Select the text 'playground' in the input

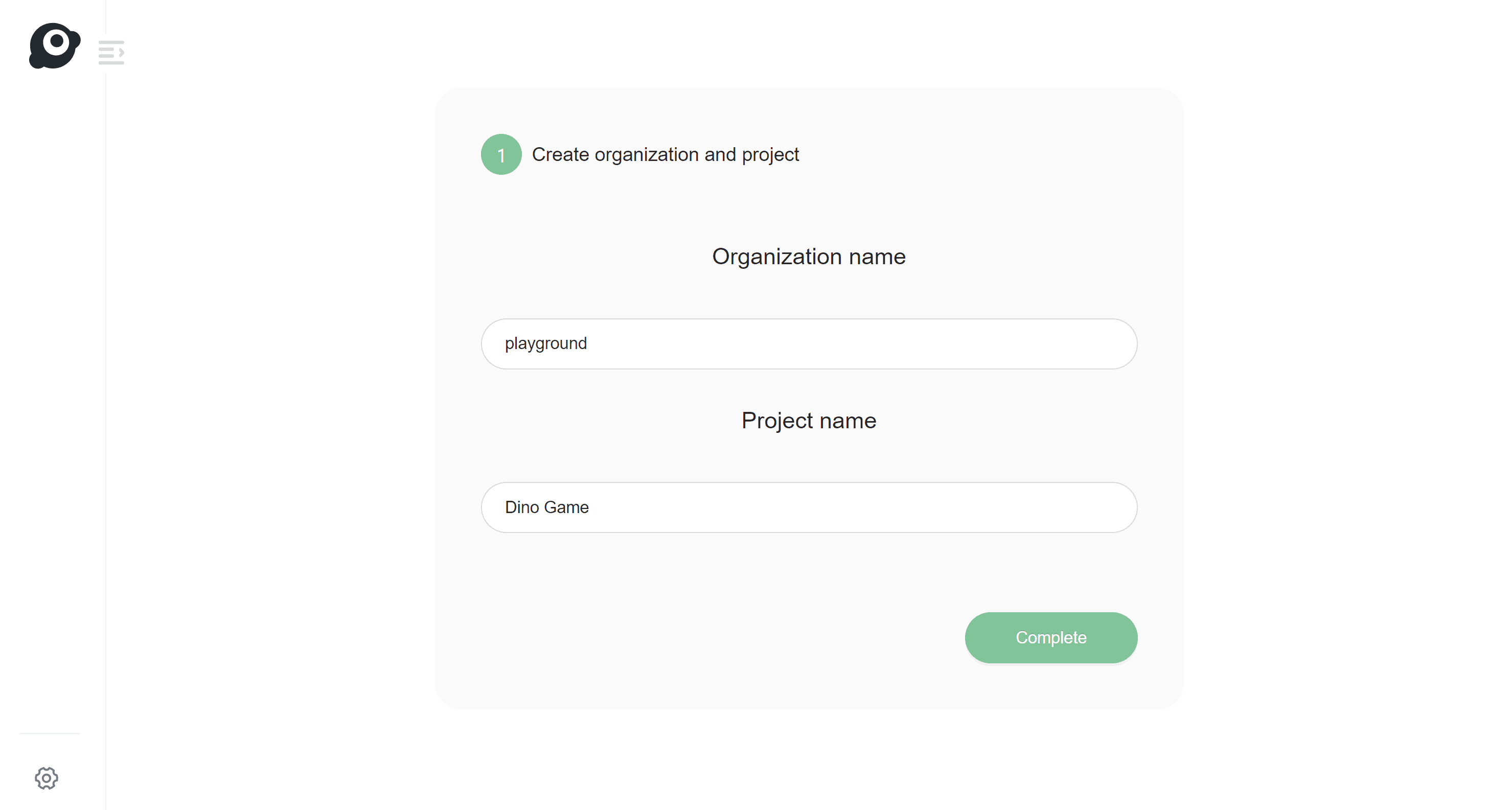point(545,344)
